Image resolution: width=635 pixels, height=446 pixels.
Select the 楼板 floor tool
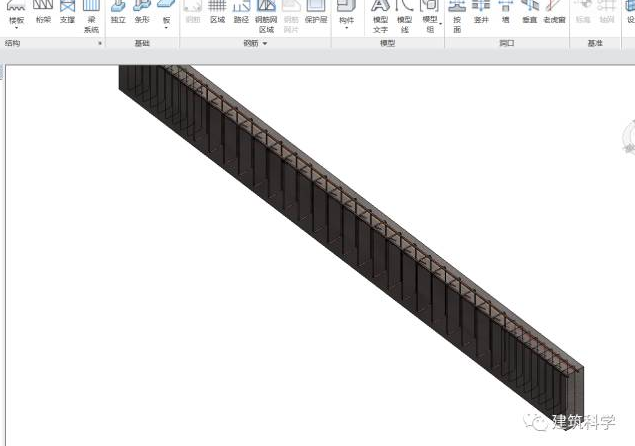tap(16, 12)
